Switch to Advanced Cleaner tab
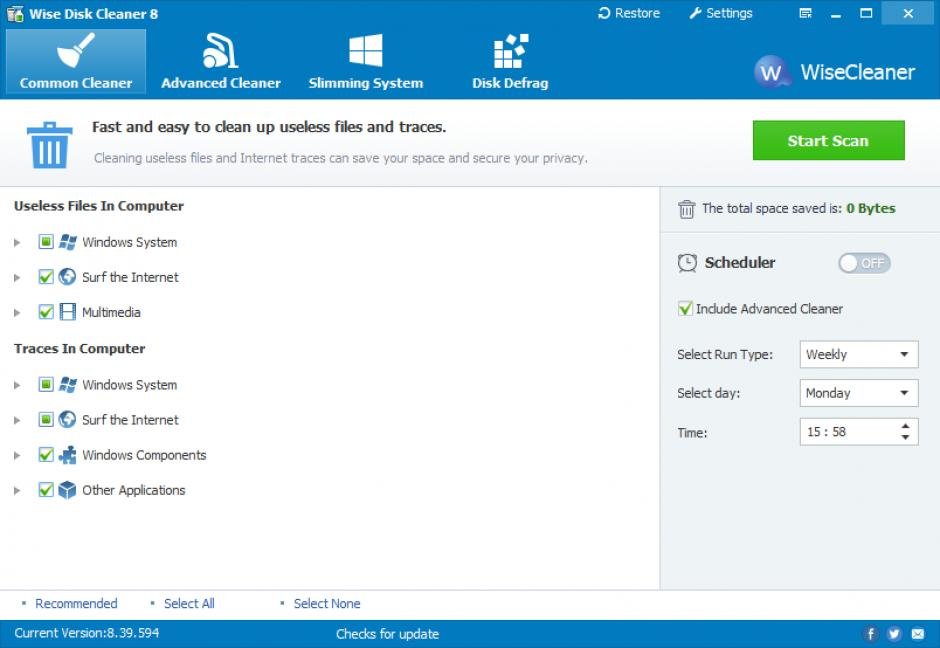The width and height of the screenshot is (940, 648). point(221,61)
